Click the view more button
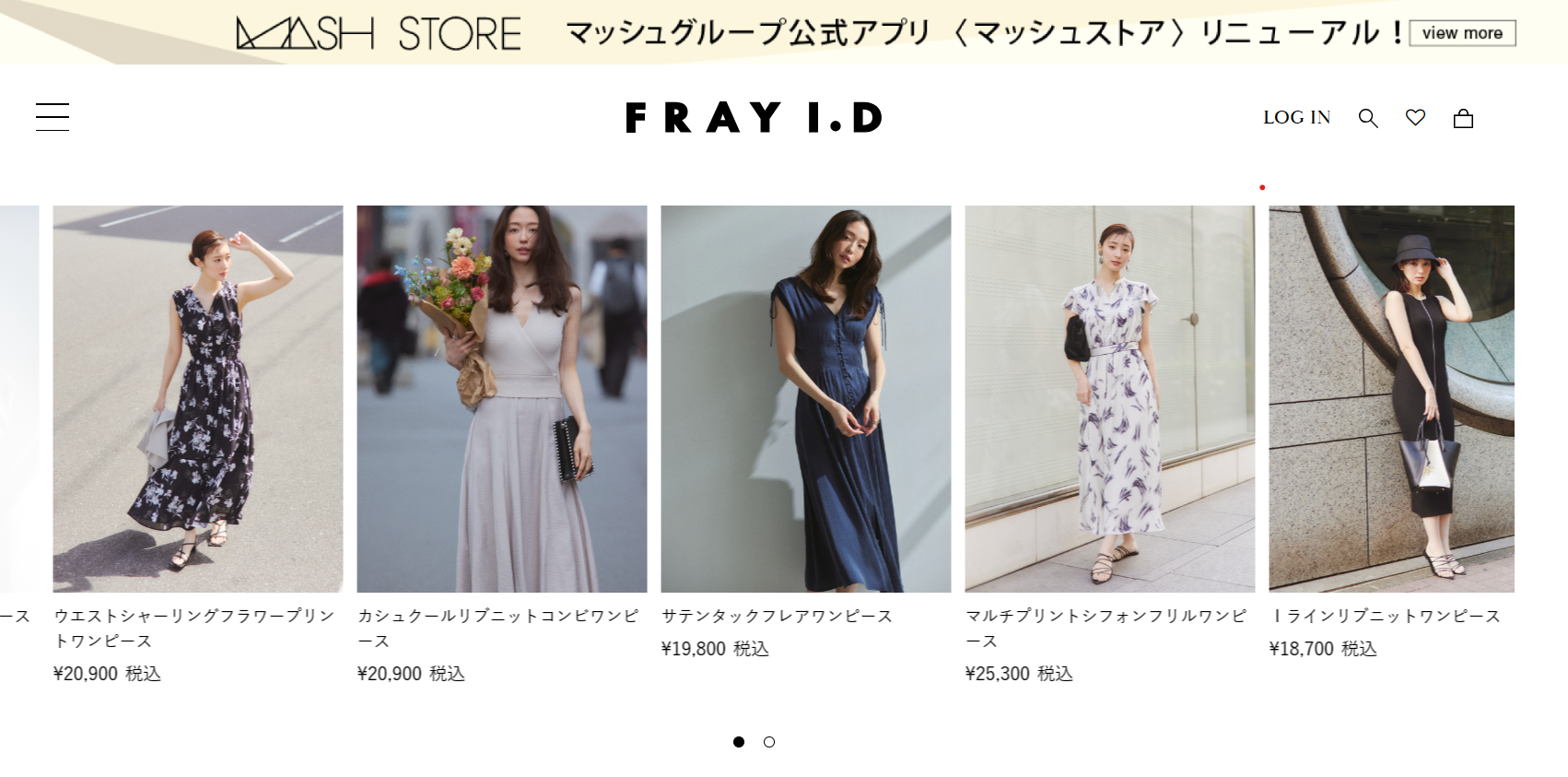 [1462, 33]
